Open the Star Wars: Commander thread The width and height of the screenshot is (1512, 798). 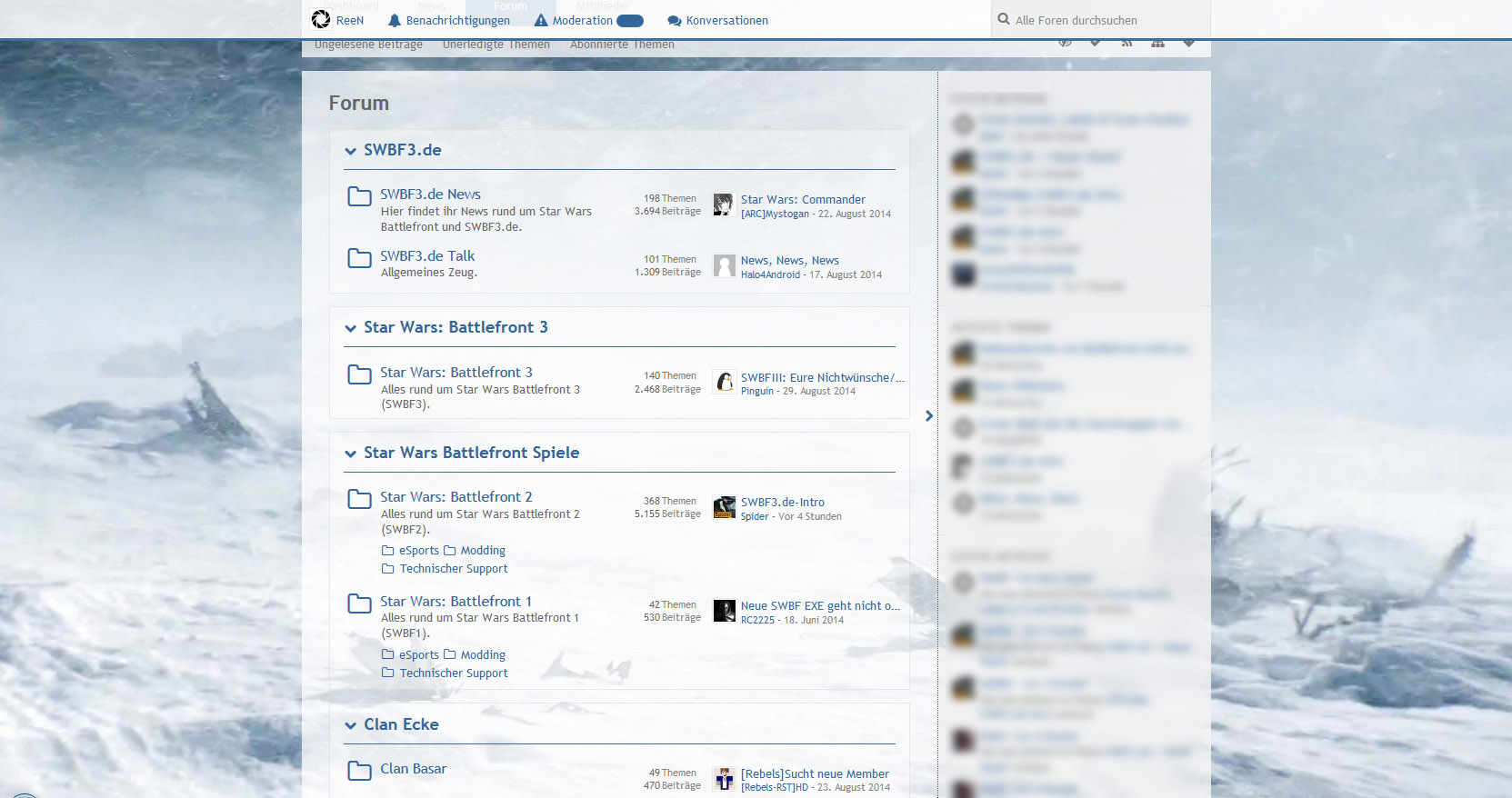click(803, 200)
